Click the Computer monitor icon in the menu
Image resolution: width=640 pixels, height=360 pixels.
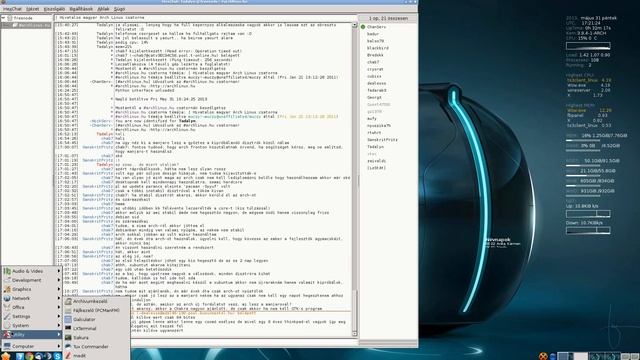[7, 346]
